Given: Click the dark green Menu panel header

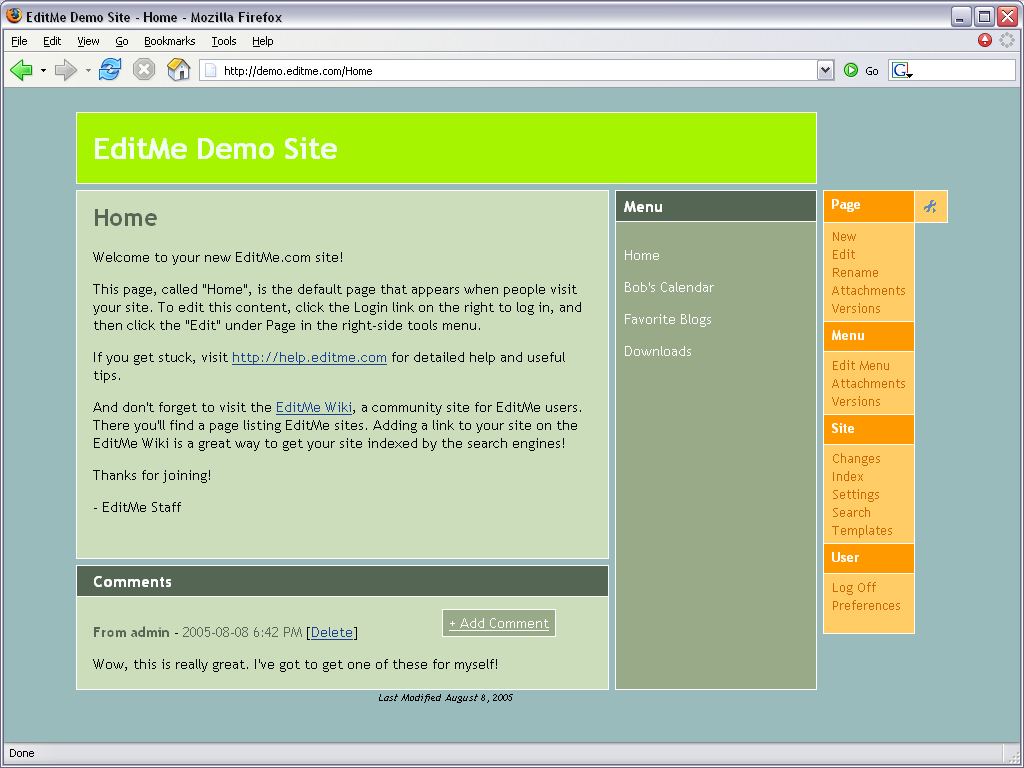Looking at the screenshot, I should [x=716, y=206].
